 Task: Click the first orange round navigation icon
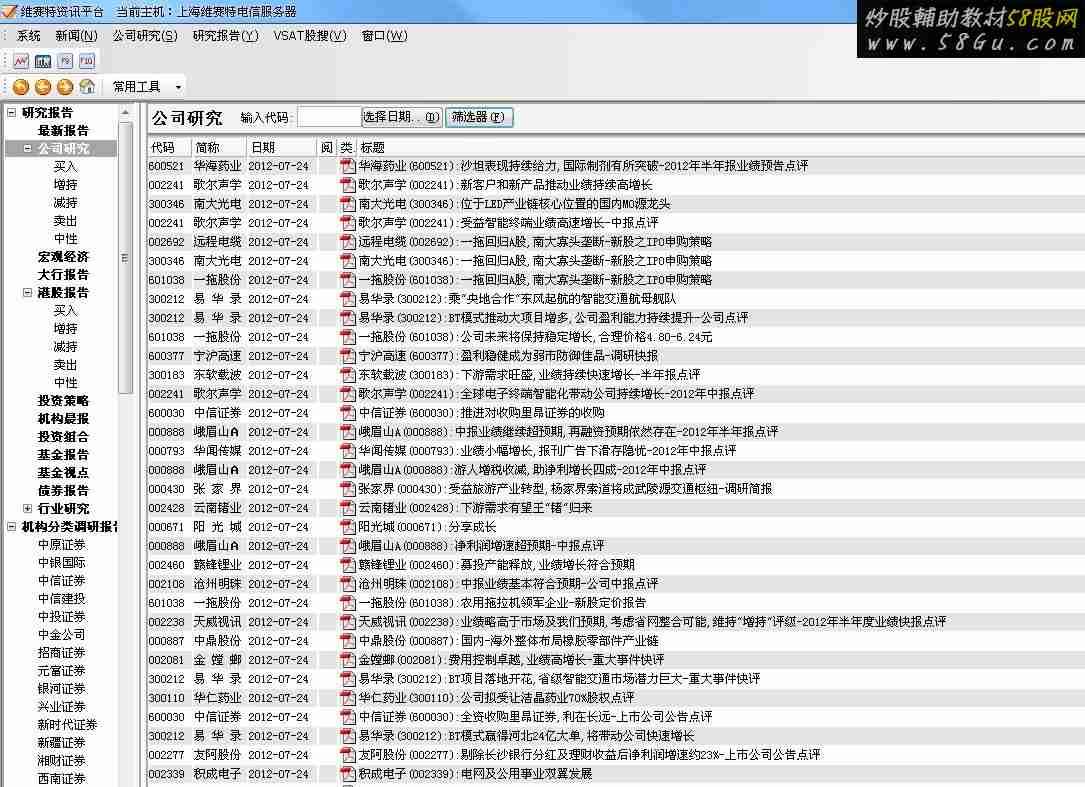[x=21, y=87]
